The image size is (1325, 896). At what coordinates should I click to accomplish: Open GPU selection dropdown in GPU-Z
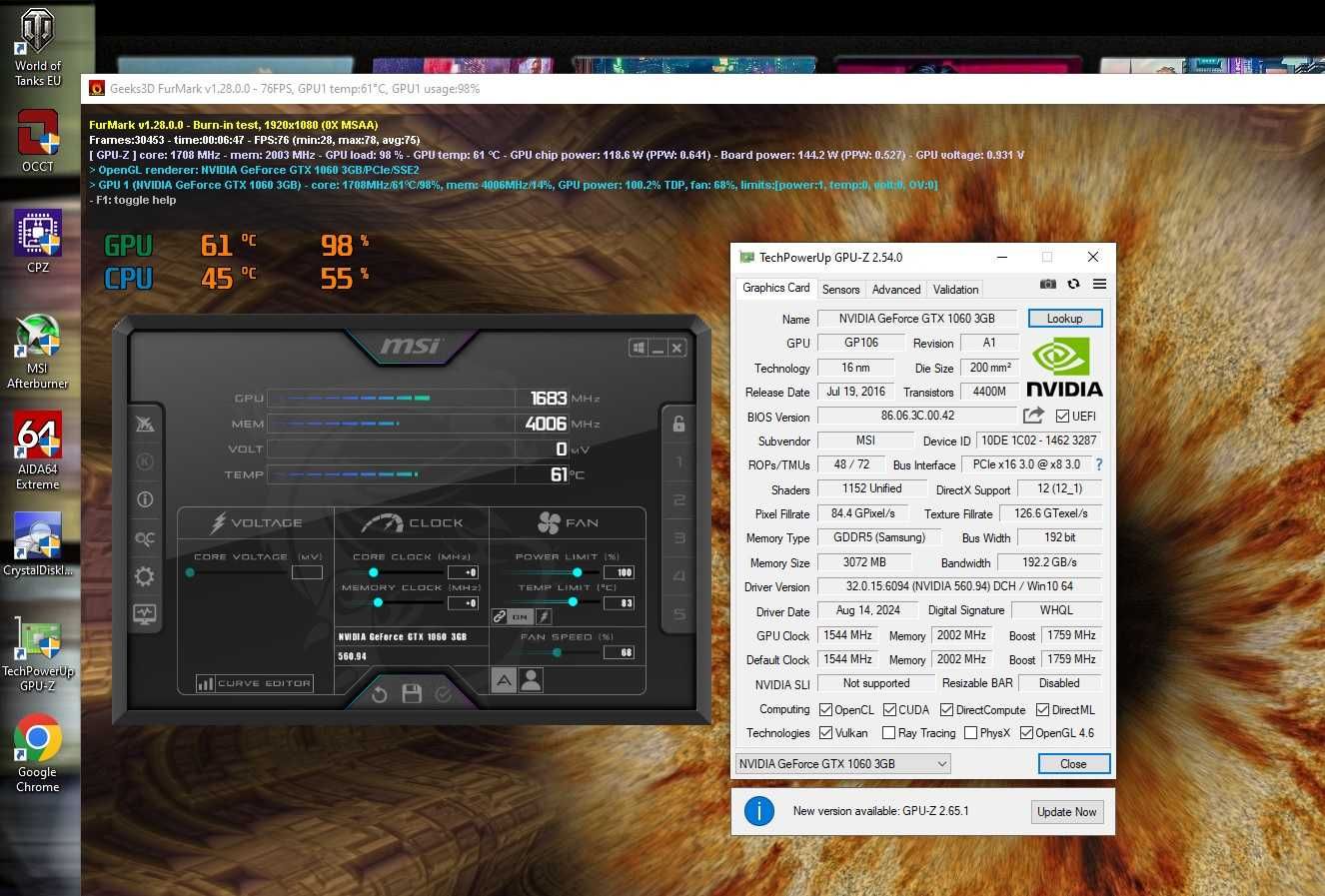click(x=842, y=764)
